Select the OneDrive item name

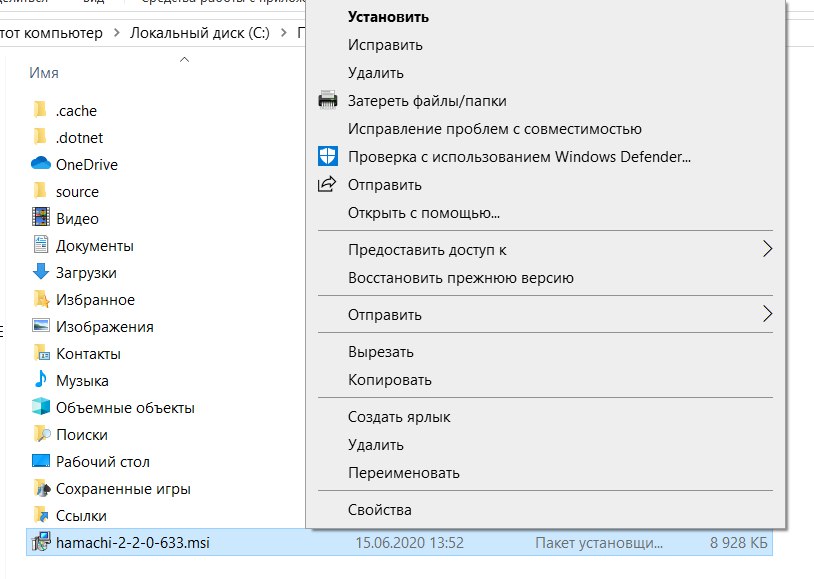click(87, 165)
